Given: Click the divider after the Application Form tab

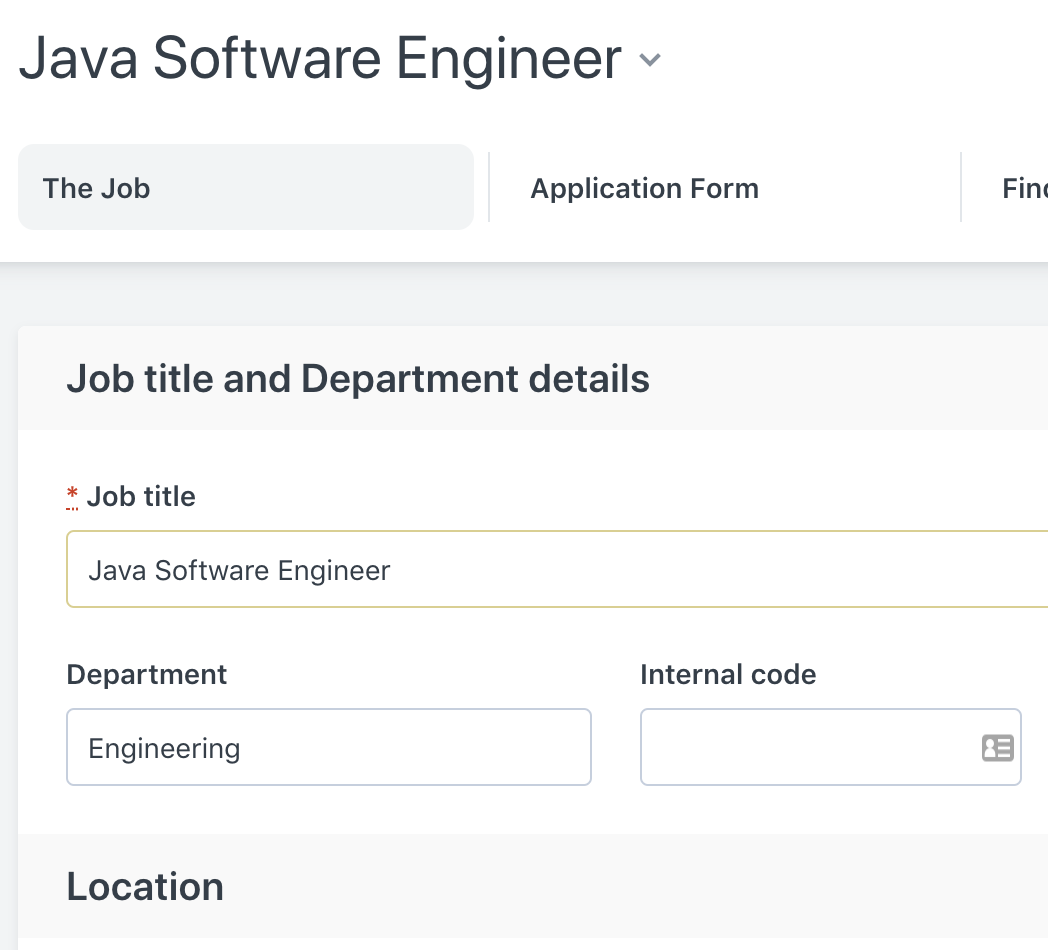Looking at the screenshot, I should pyautogui.click(x=961, y=188).
